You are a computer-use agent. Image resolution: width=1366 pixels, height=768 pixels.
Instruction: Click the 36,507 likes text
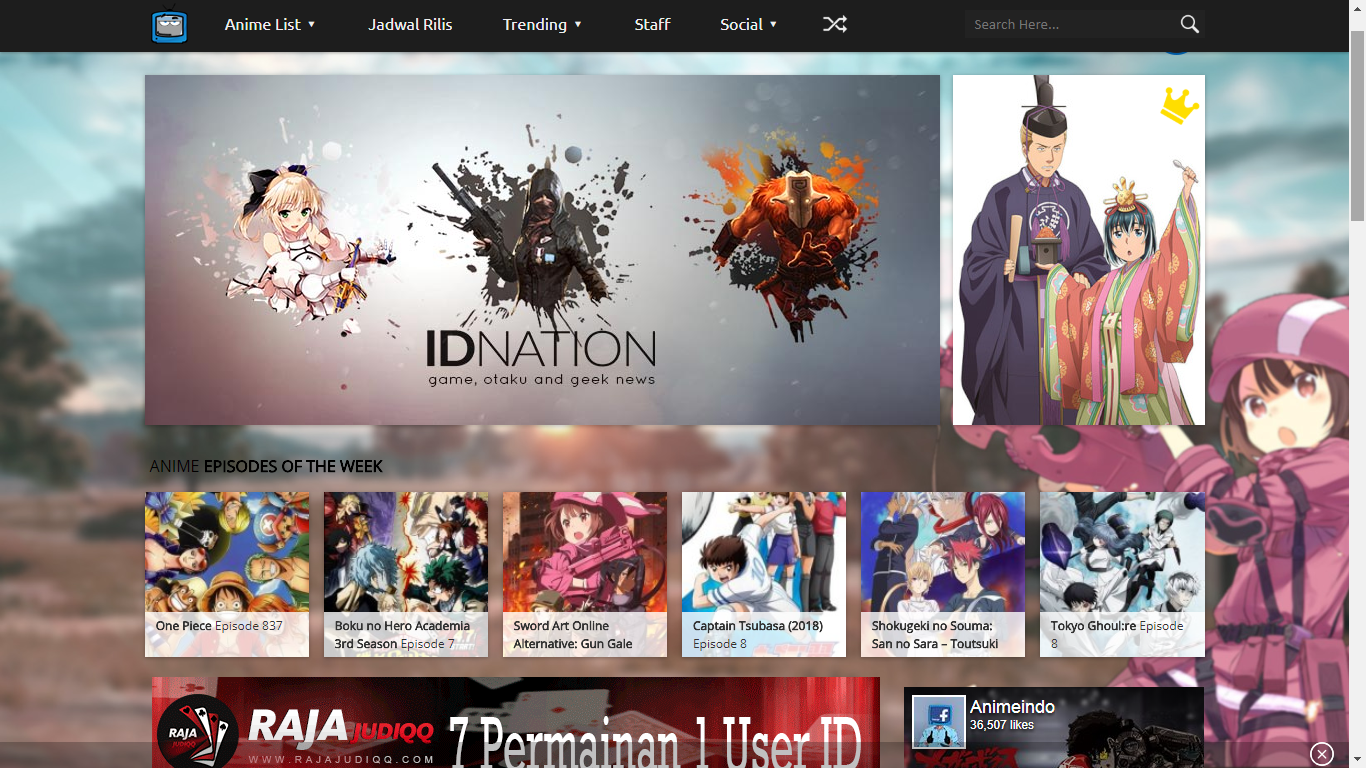(x=1002, y=725)
